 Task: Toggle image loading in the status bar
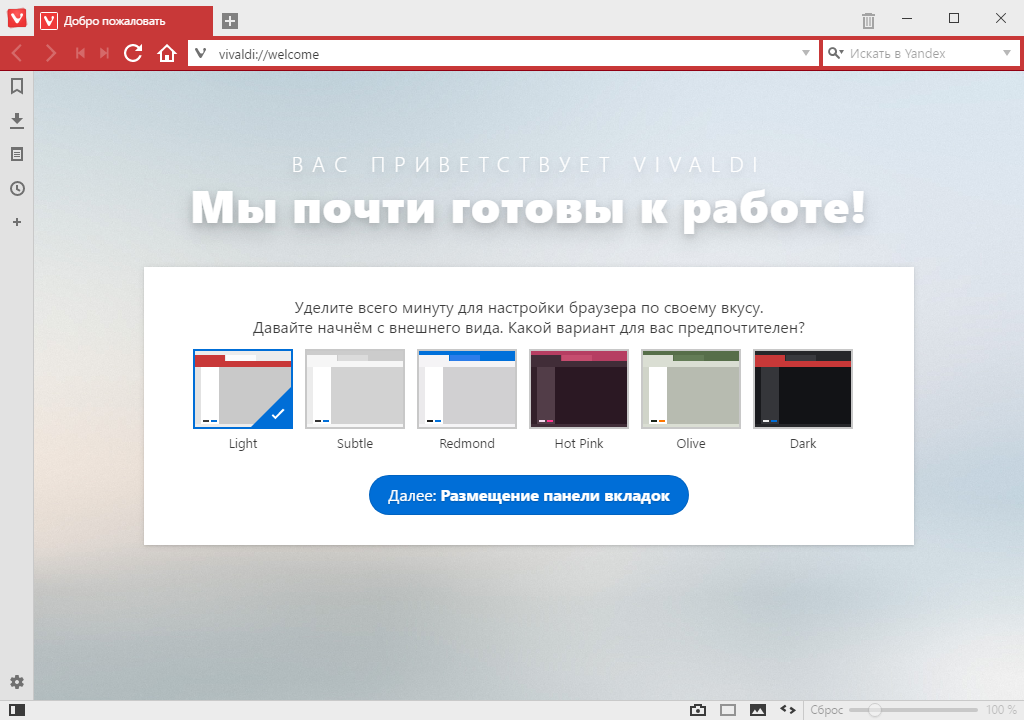[758, 710]
